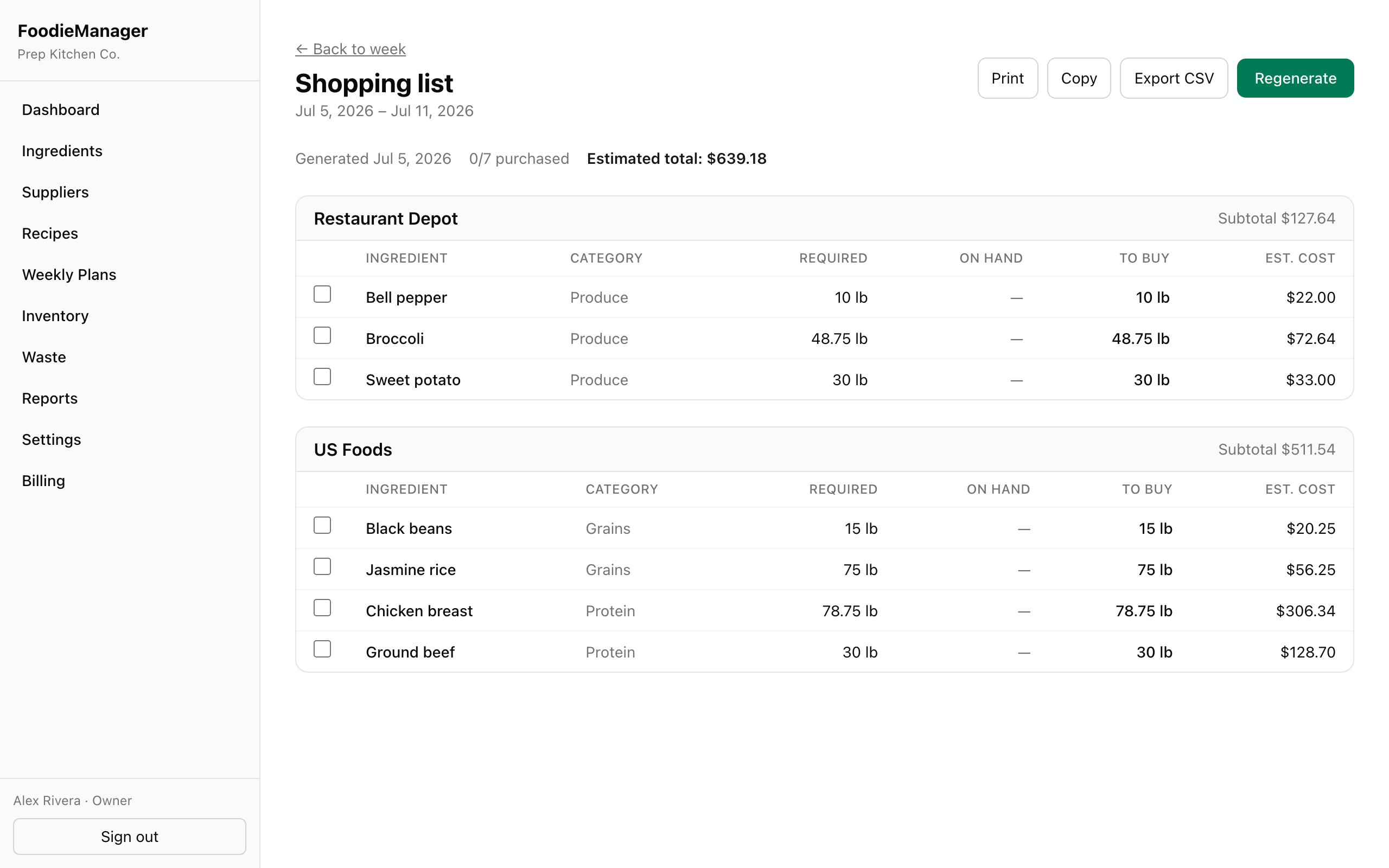The width and height of the screenshot is (1389, 868).
Task: Click the $306.34 chicken breast cost
Action: point(1305,611)
